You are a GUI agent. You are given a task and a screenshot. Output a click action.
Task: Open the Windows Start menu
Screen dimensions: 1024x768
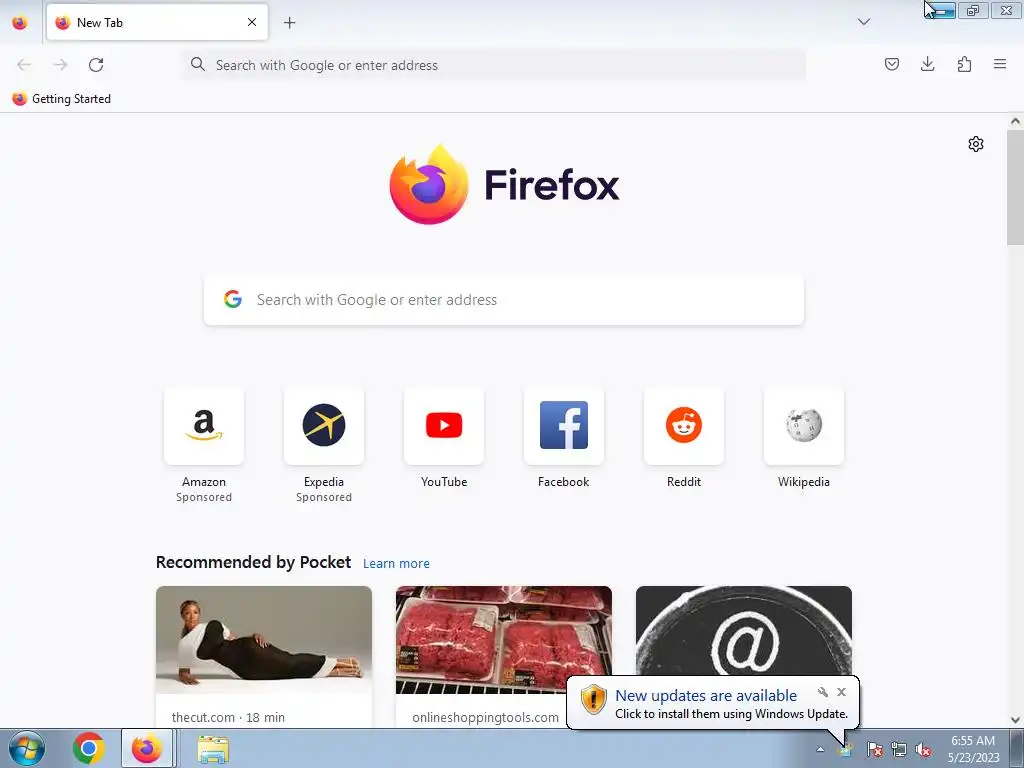coord(27,748)
